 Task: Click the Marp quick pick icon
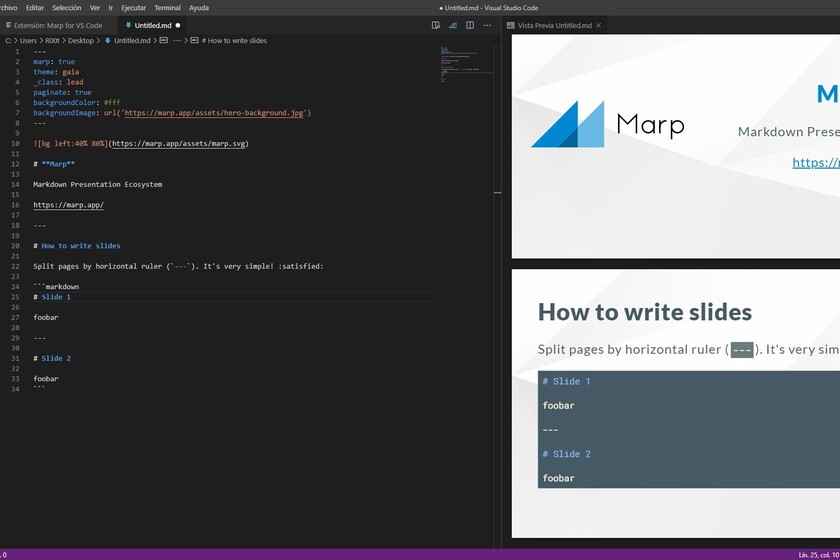(x=453, y=25)
